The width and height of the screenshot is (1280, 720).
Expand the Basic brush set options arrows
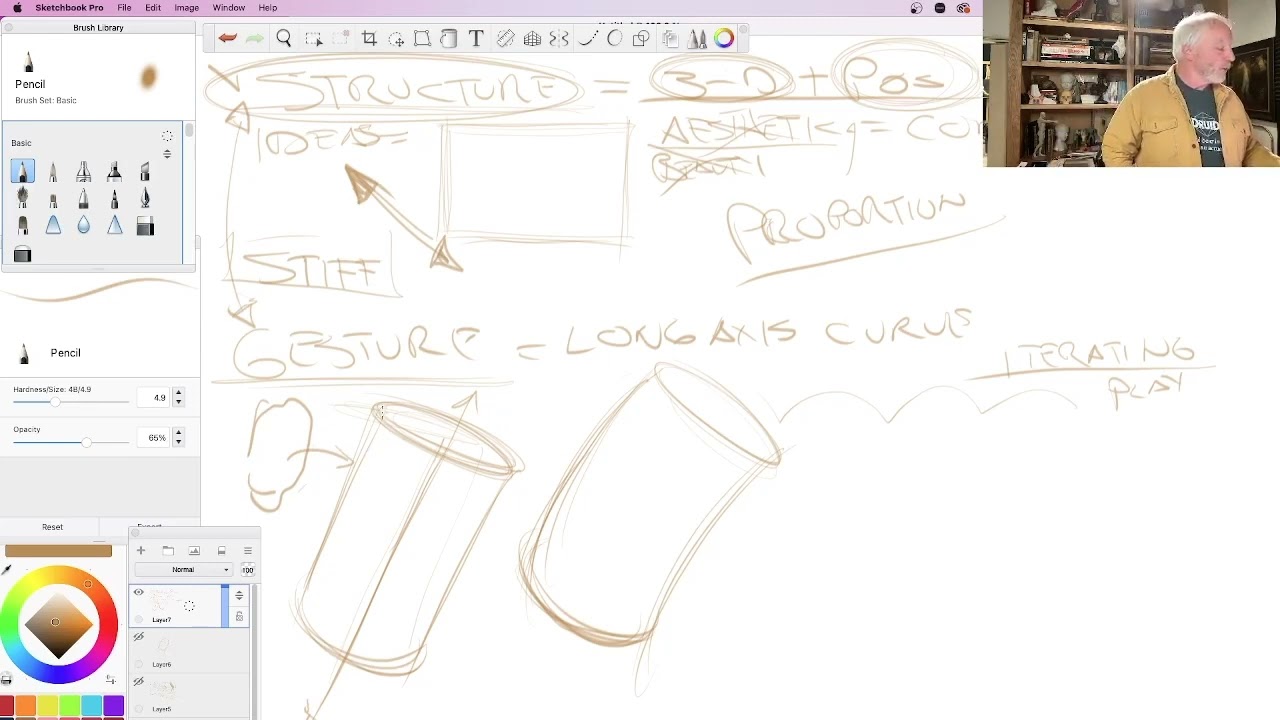pos(167,154)
